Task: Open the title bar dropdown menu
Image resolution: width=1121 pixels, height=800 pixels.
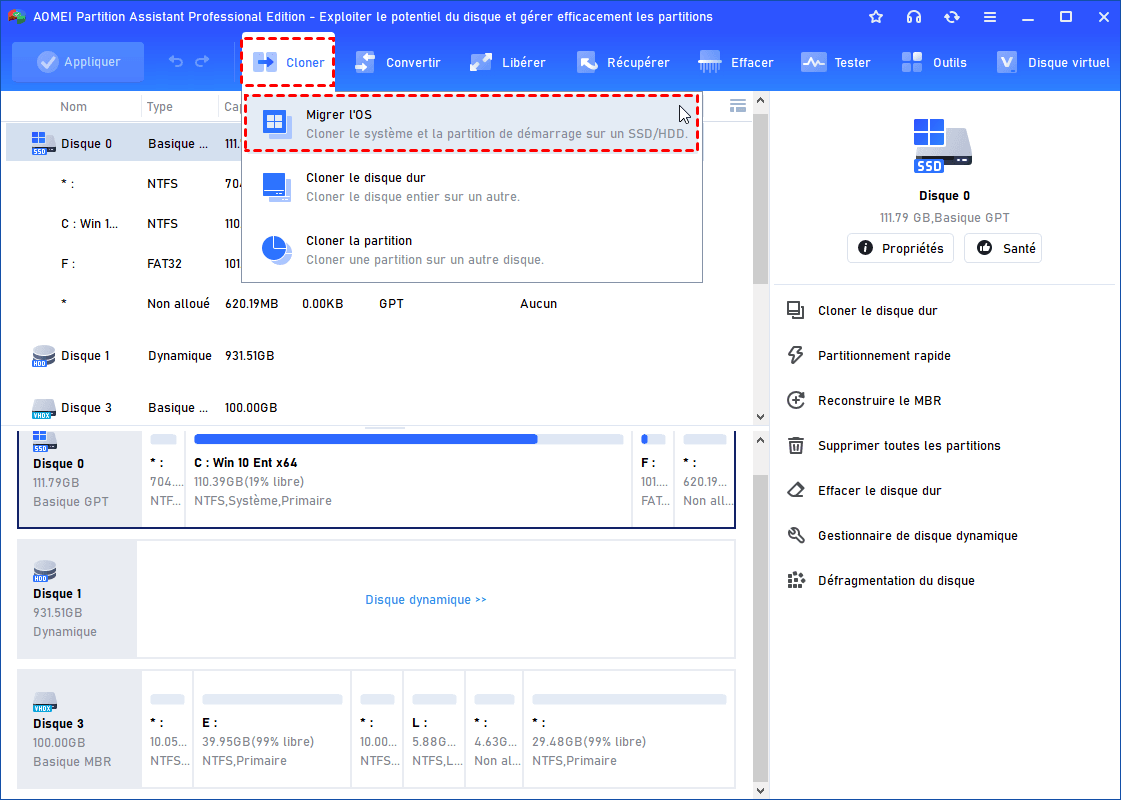Action: [990, 17]
